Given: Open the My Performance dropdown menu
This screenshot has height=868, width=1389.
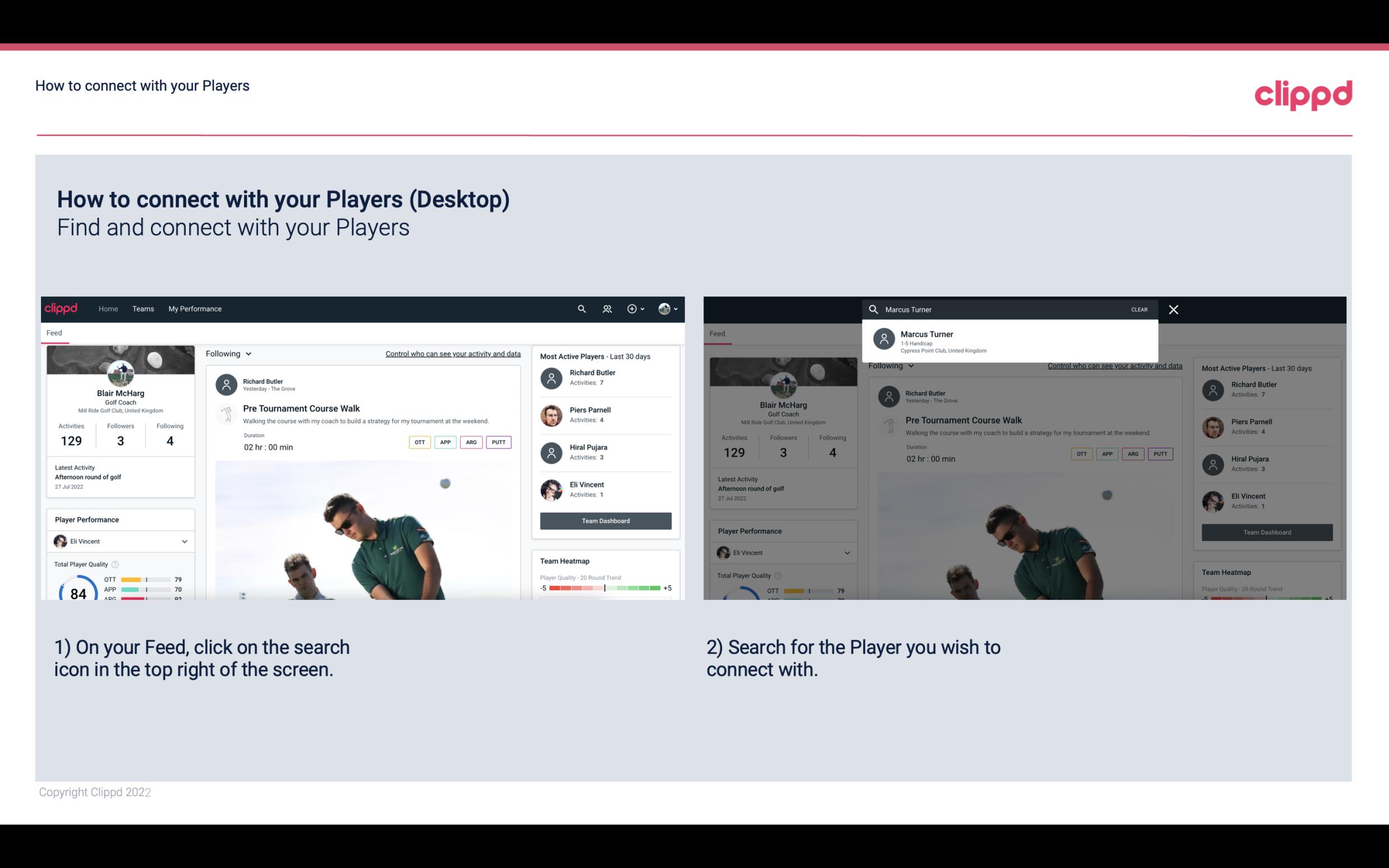Looking at the screenshot, I should 194,309.
